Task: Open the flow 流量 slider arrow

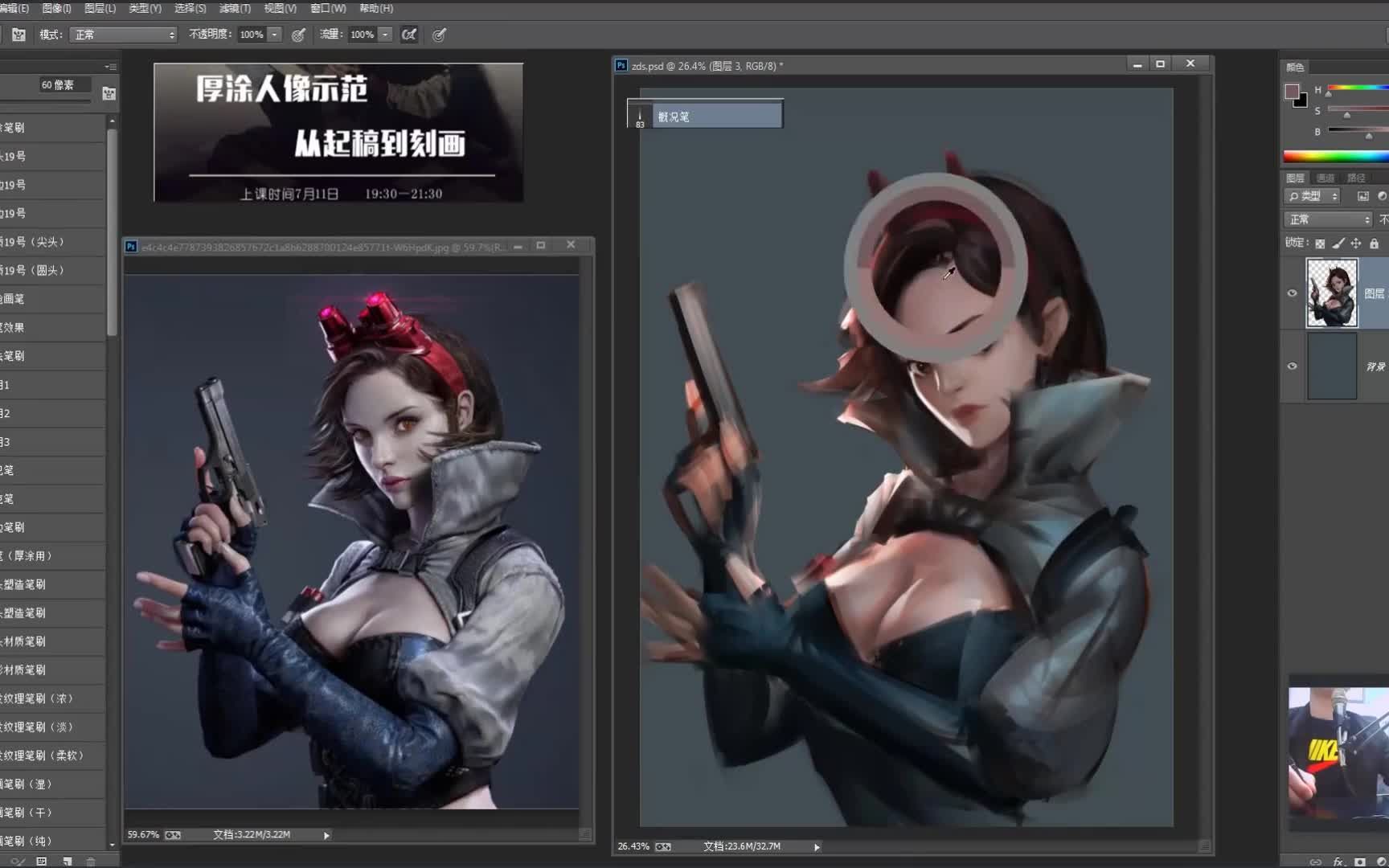Action: (x=386, y=35)
